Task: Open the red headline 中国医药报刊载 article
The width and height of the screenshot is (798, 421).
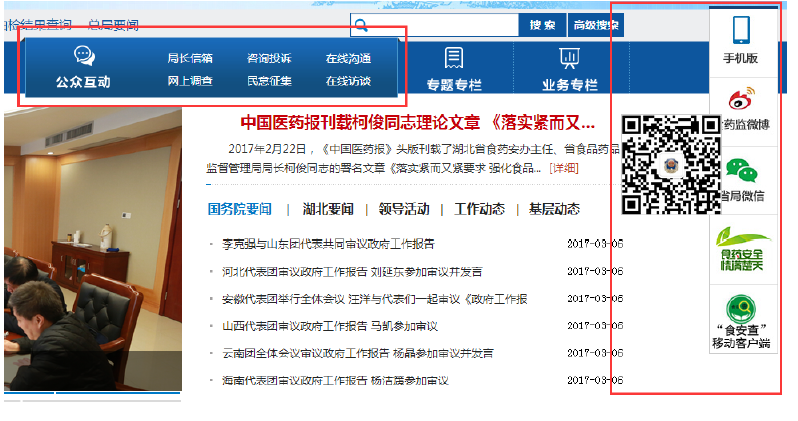Action: click(418, 123)
